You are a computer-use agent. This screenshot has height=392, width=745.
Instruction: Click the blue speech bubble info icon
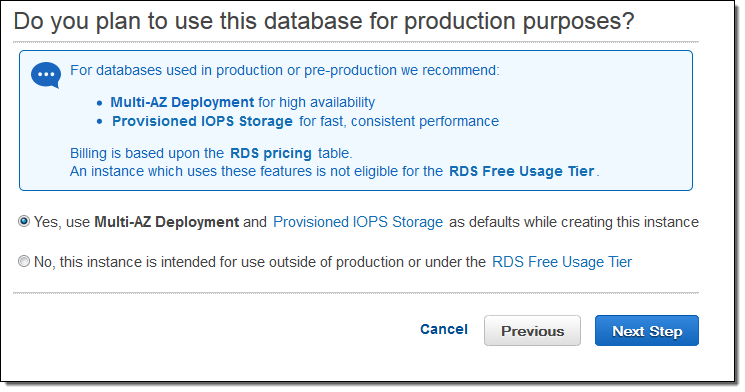46,75
